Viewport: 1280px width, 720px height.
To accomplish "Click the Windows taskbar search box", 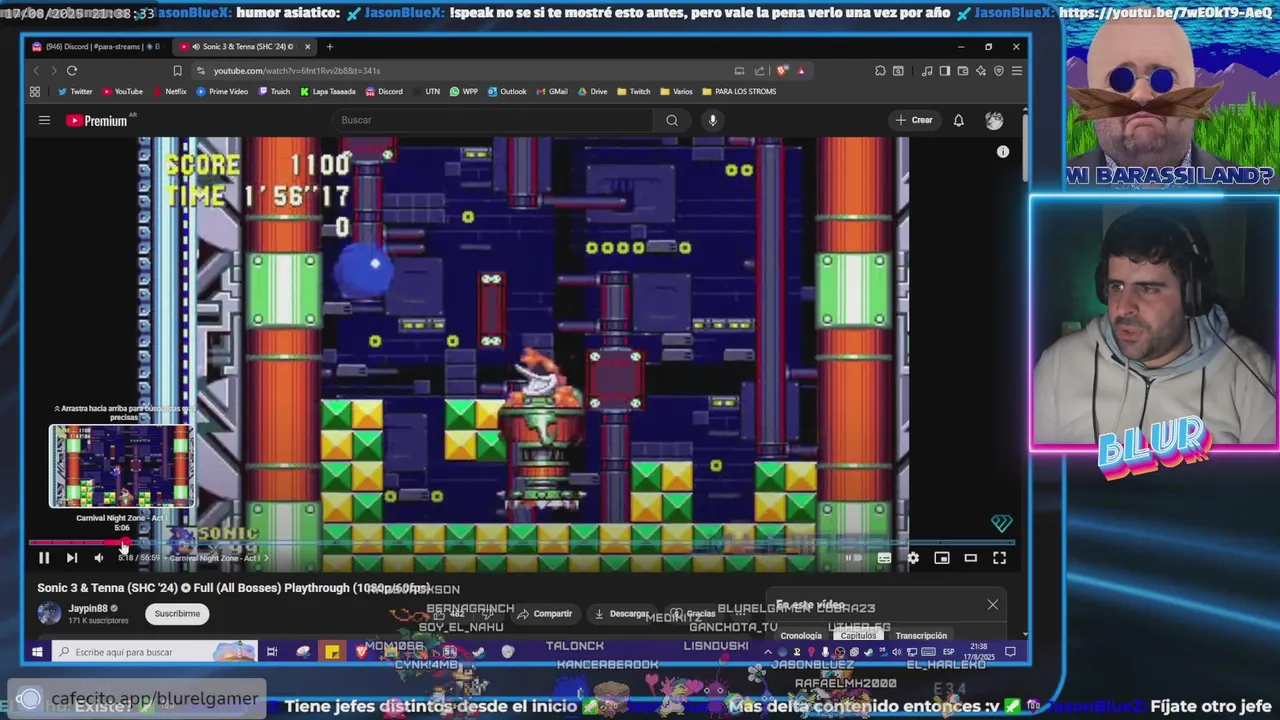I will coord(155,652).
